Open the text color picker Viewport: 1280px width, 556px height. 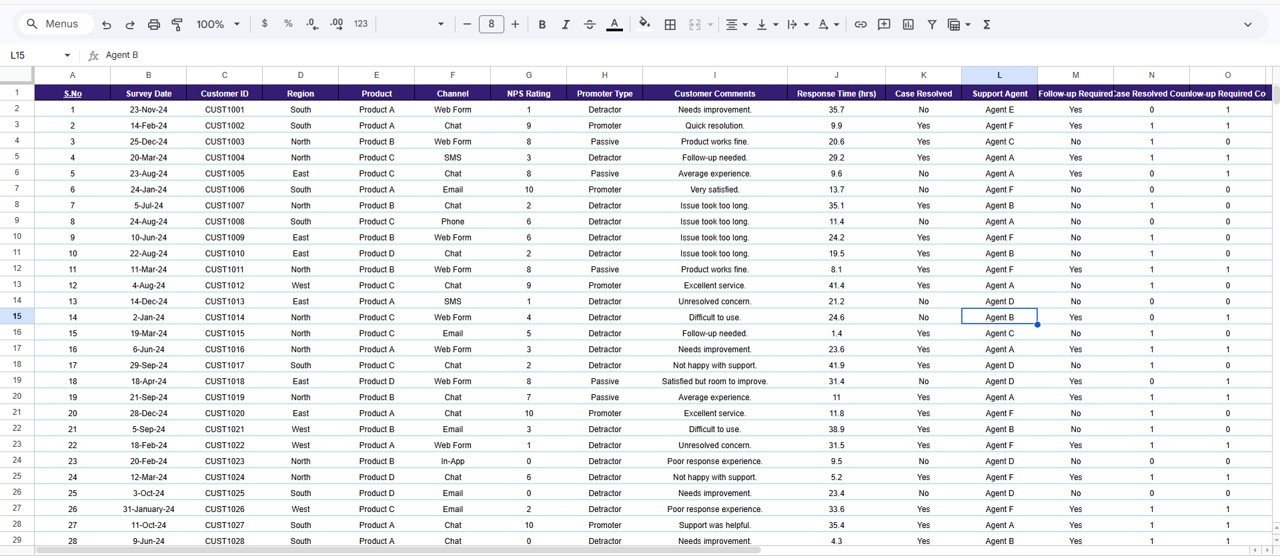point(614,24)
